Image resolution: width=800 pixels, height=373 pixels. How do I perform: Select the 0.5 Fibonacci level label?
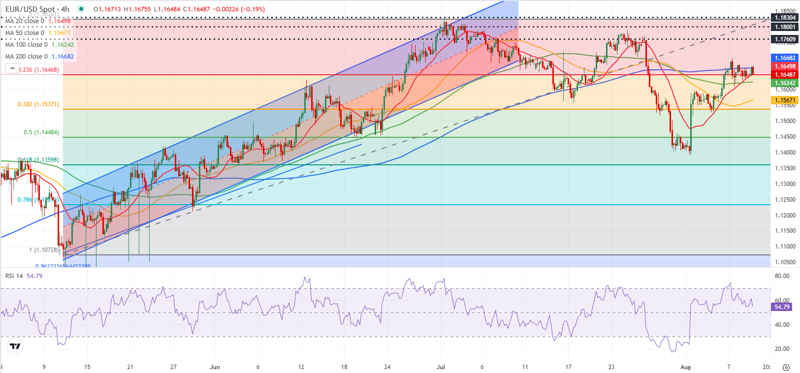coord(41,133)
